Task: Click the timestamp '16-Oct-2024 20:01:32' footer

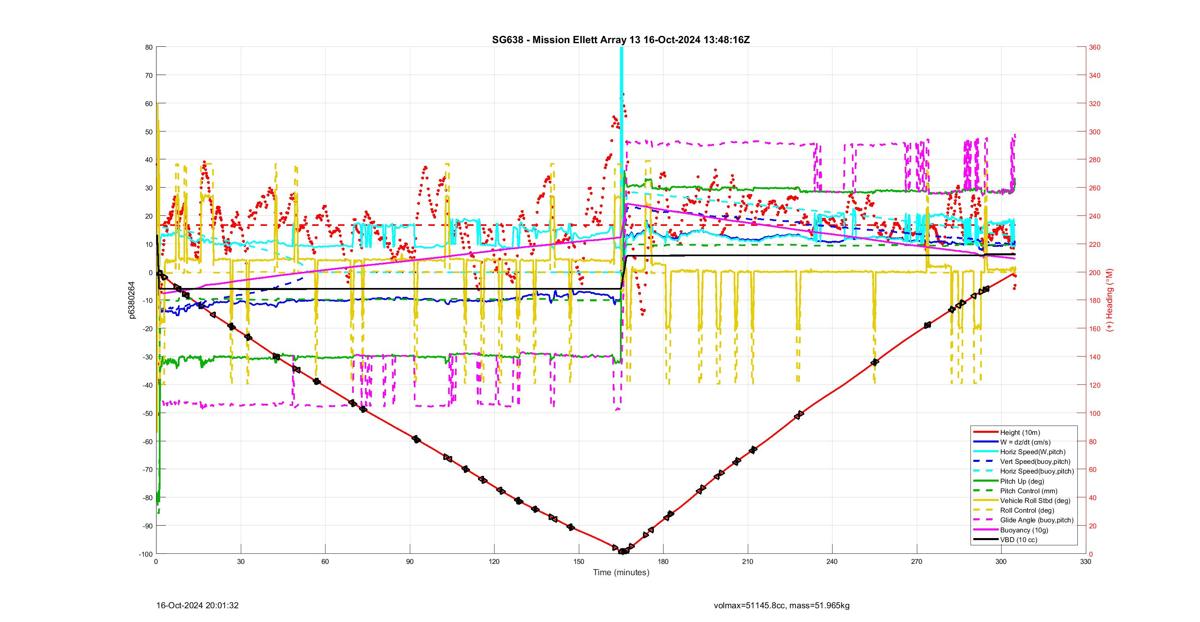Action: click(197, 605)
